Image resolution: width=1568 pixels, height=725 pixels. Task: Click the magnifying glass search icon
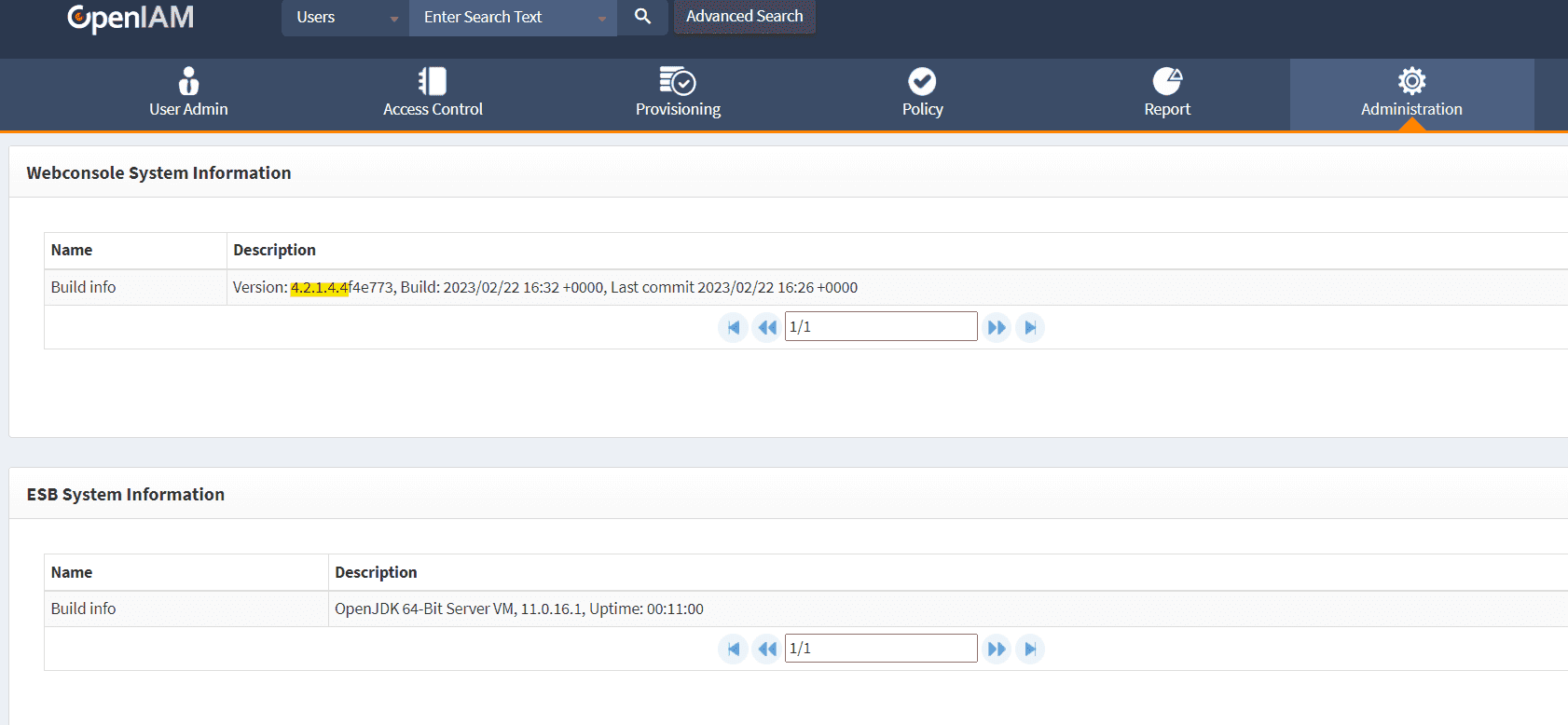[x=642, y=17]
